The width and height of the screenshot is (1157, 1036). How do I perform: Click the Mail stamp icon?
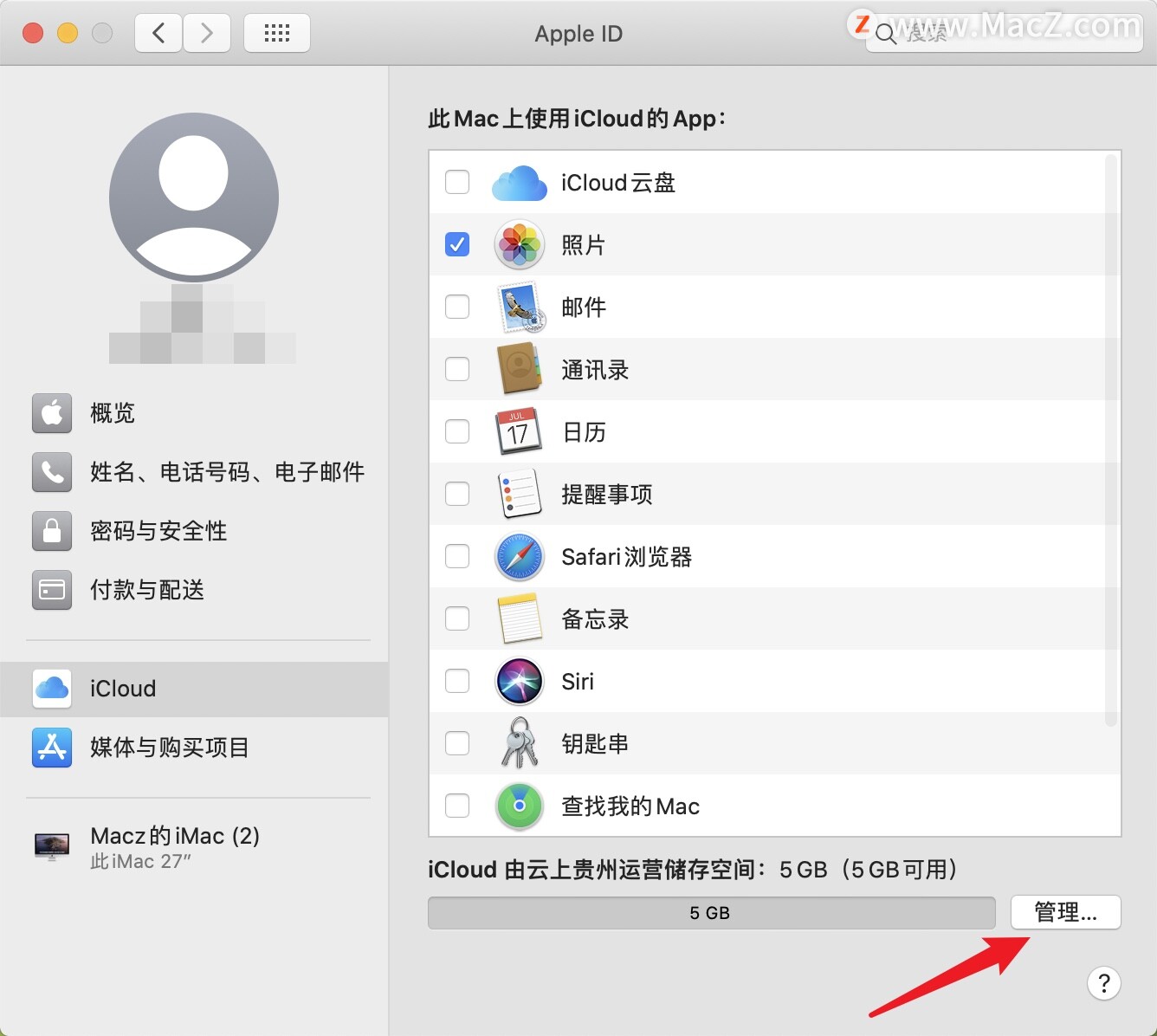(520, 308)
